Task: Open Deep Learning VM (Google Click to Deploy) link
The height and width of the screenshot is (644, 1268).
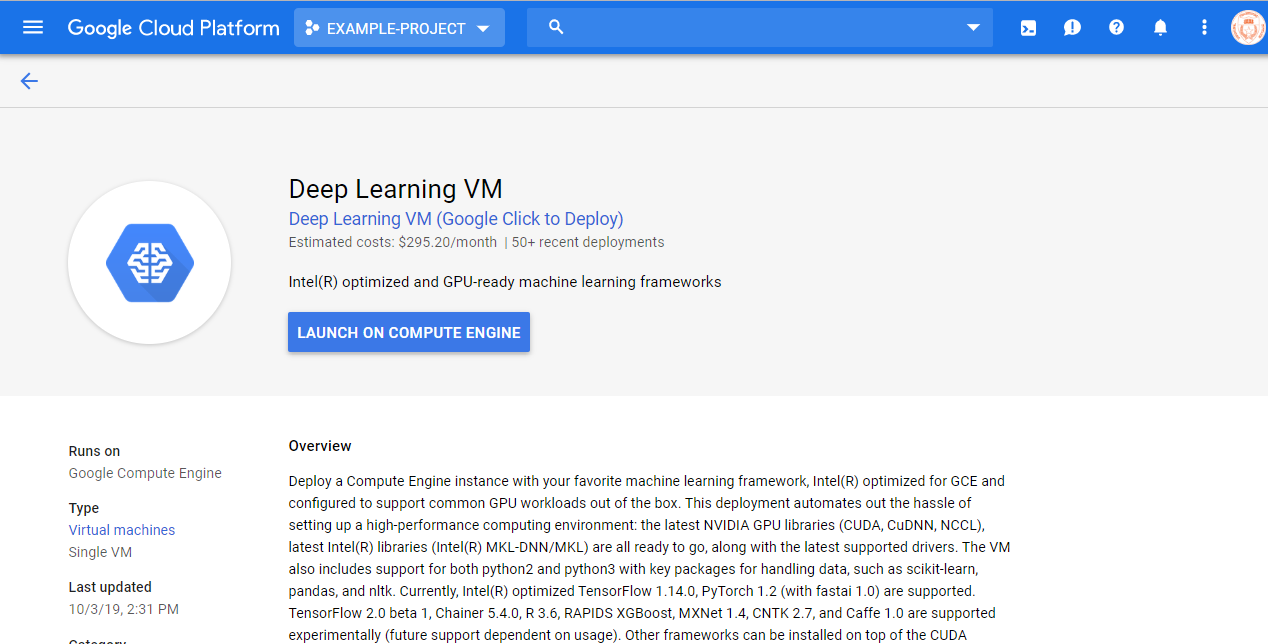Action: (x=456, y=219)
